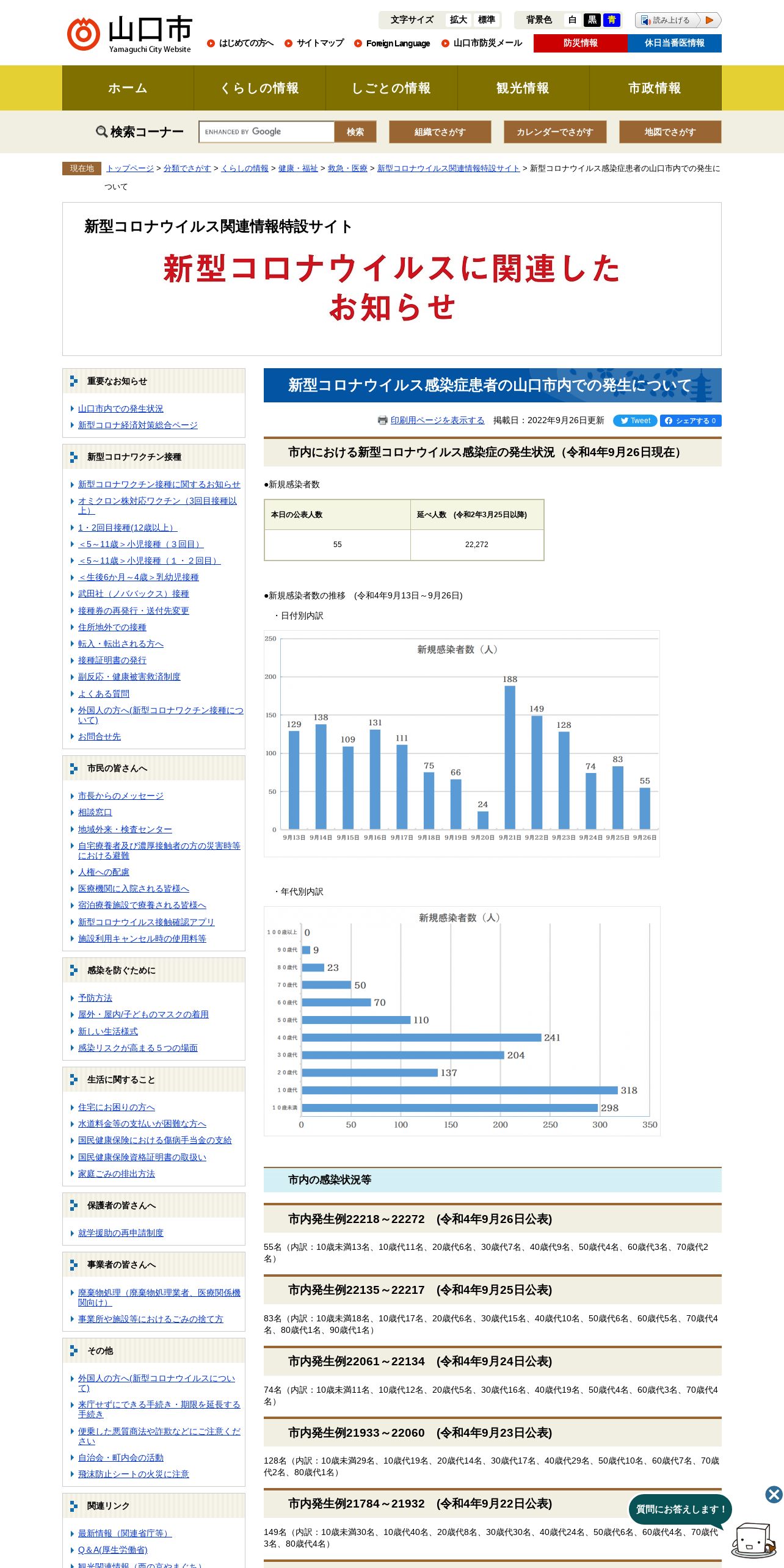Click the Tweet button
784x1568 pixels.
pos(635,421)
